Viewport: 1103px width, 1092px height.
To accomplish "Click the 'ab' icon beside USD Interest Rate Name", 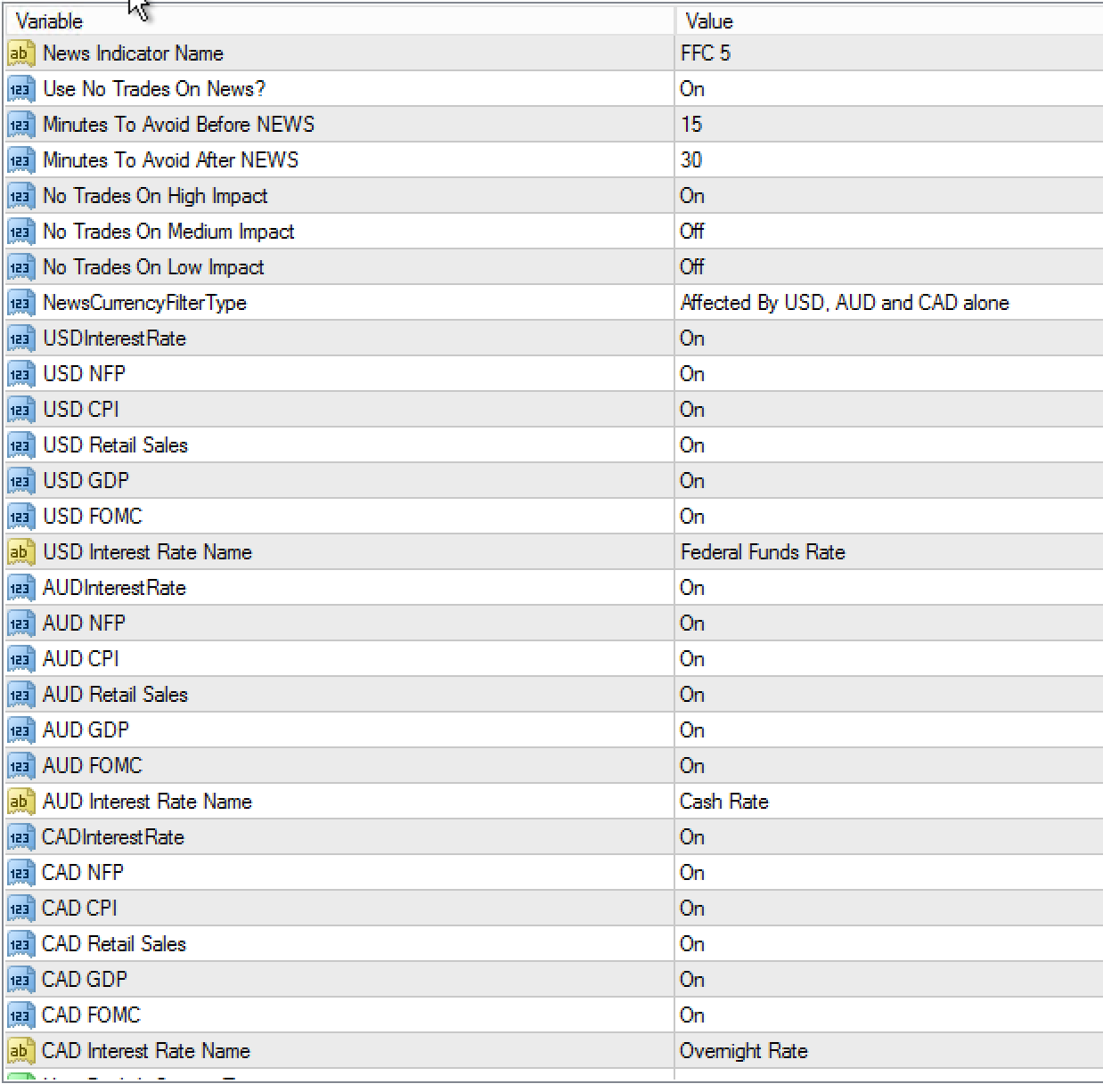I will pos(20,552).
